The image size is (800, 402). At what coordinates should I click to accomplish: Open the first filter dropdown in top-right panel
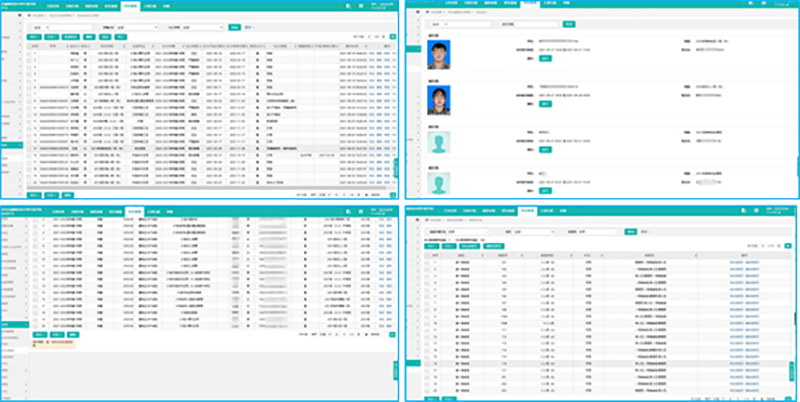444,22
